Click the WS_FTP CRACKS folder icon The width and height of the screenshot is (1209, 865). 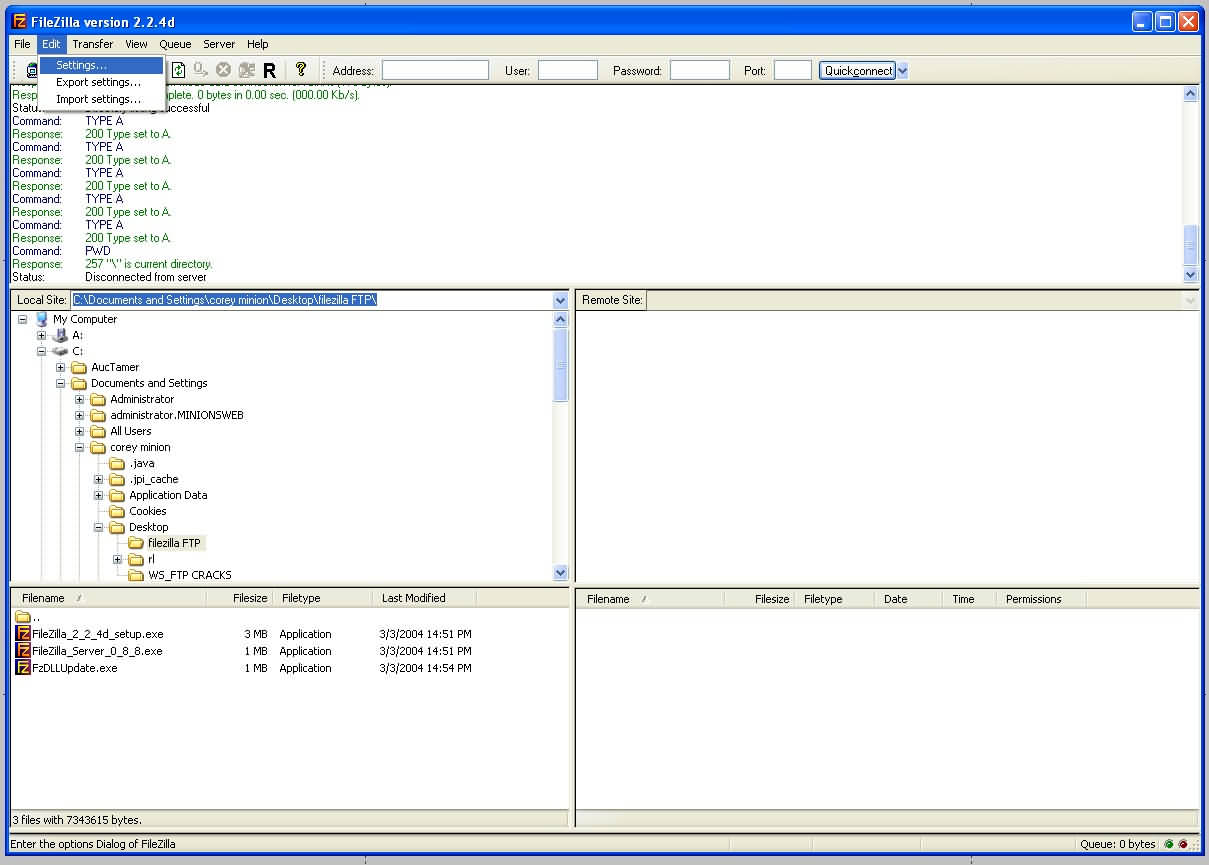[x=137, y=575]
